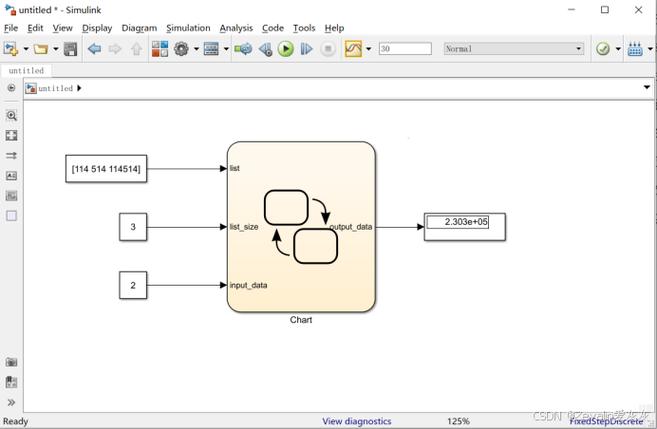
Task: Click the Model Configuration gear icon
Action: coord(182,49)
